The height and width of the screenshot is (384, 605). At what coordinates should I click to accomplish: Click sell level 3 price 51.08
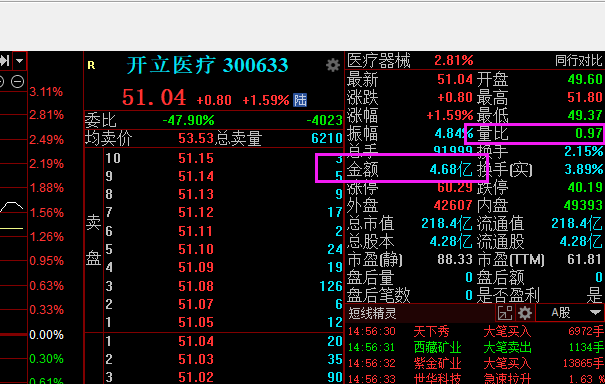click(x=196, y=286)
